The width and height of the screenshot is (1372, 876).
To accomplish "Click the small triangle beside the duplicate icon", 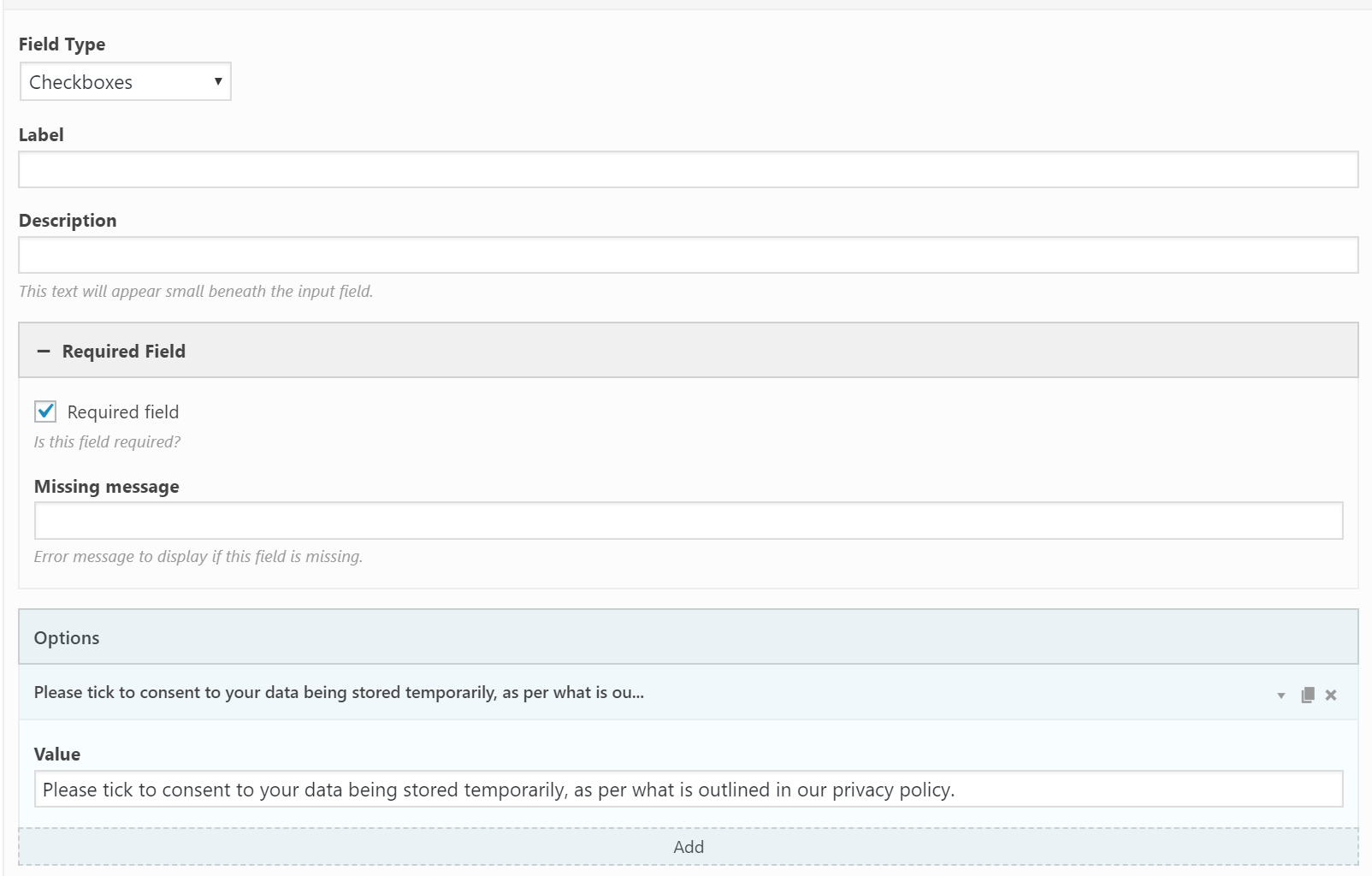I will [1280, 695].
